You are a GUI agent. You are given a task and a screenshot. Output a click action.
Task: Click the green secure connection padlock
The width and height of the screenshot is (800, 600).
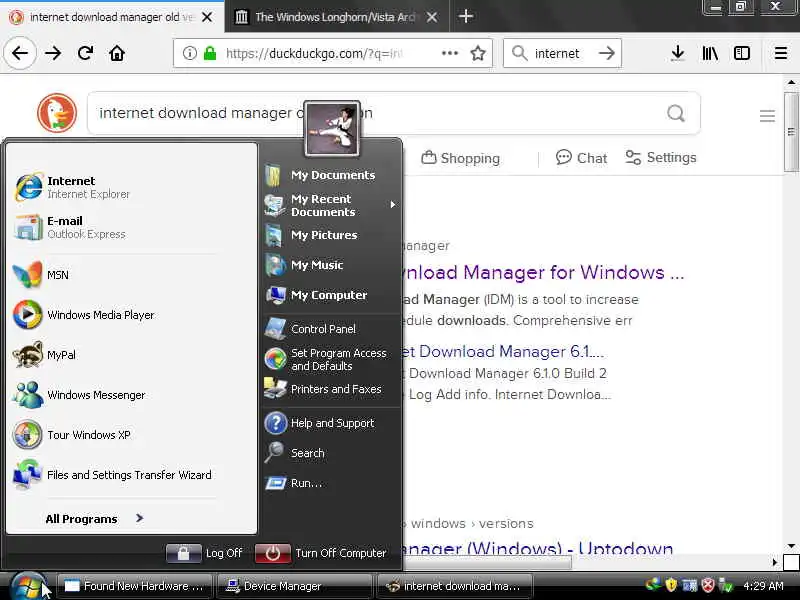click(x=210, y=53)
